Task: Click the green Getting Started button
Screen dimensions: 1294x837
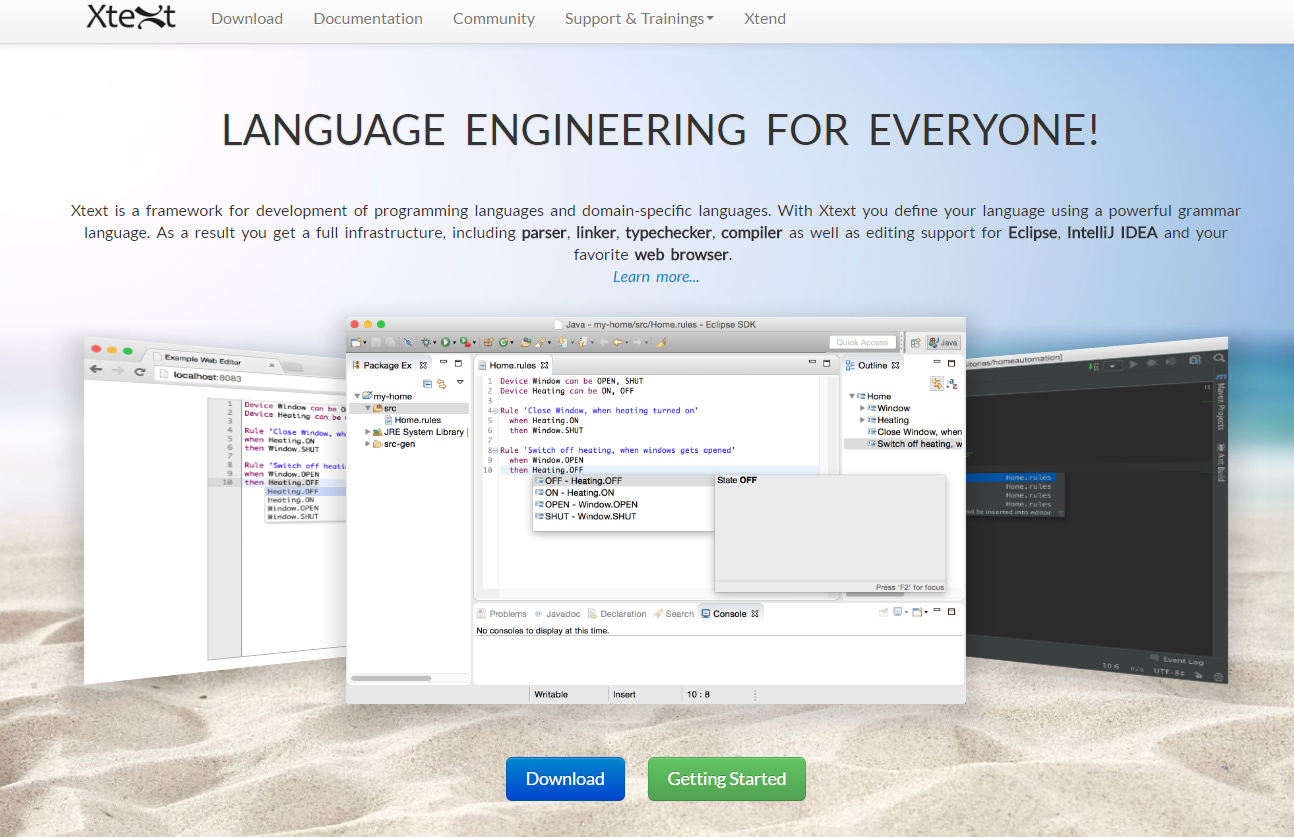Action: coord(727,779)
